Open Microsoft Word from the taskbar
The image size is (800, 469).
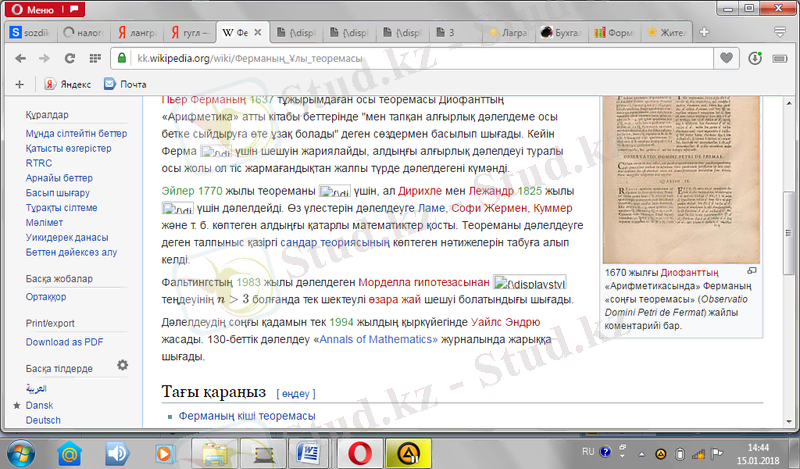(309, 453)
